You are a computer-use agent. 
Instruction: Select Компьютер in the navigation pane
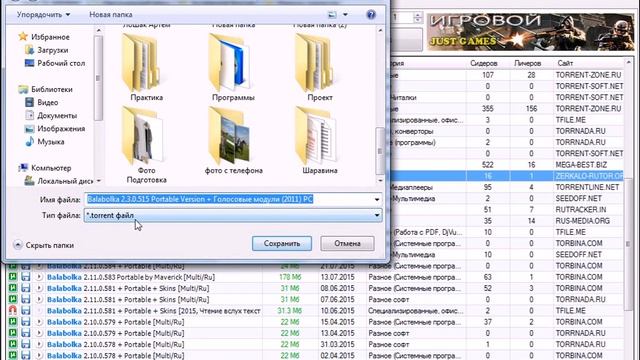45,168
